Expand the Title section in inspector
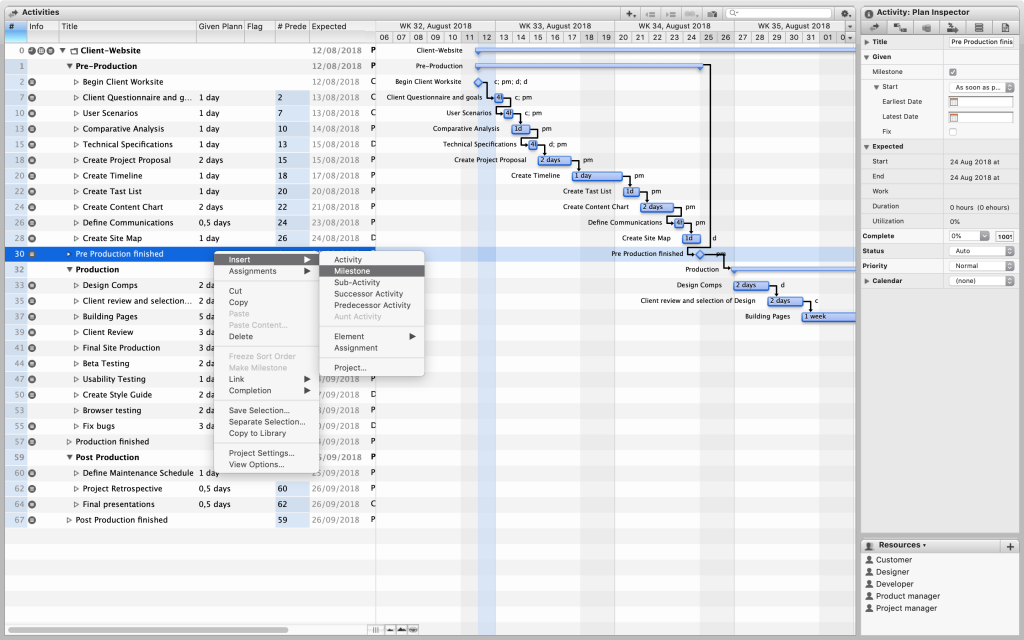1024x640 pixels. click(x=867, y=42)
